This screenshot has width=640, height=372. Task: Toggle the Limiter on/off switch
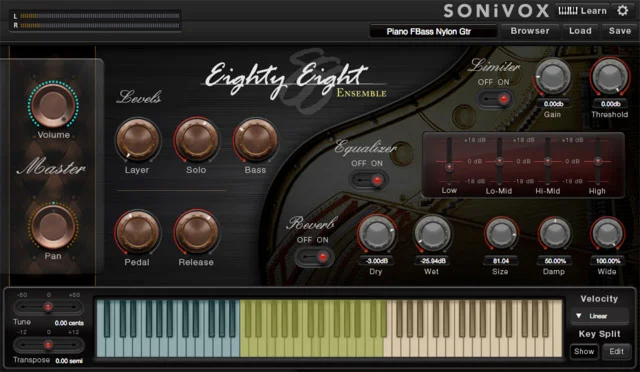pos(495,99)
